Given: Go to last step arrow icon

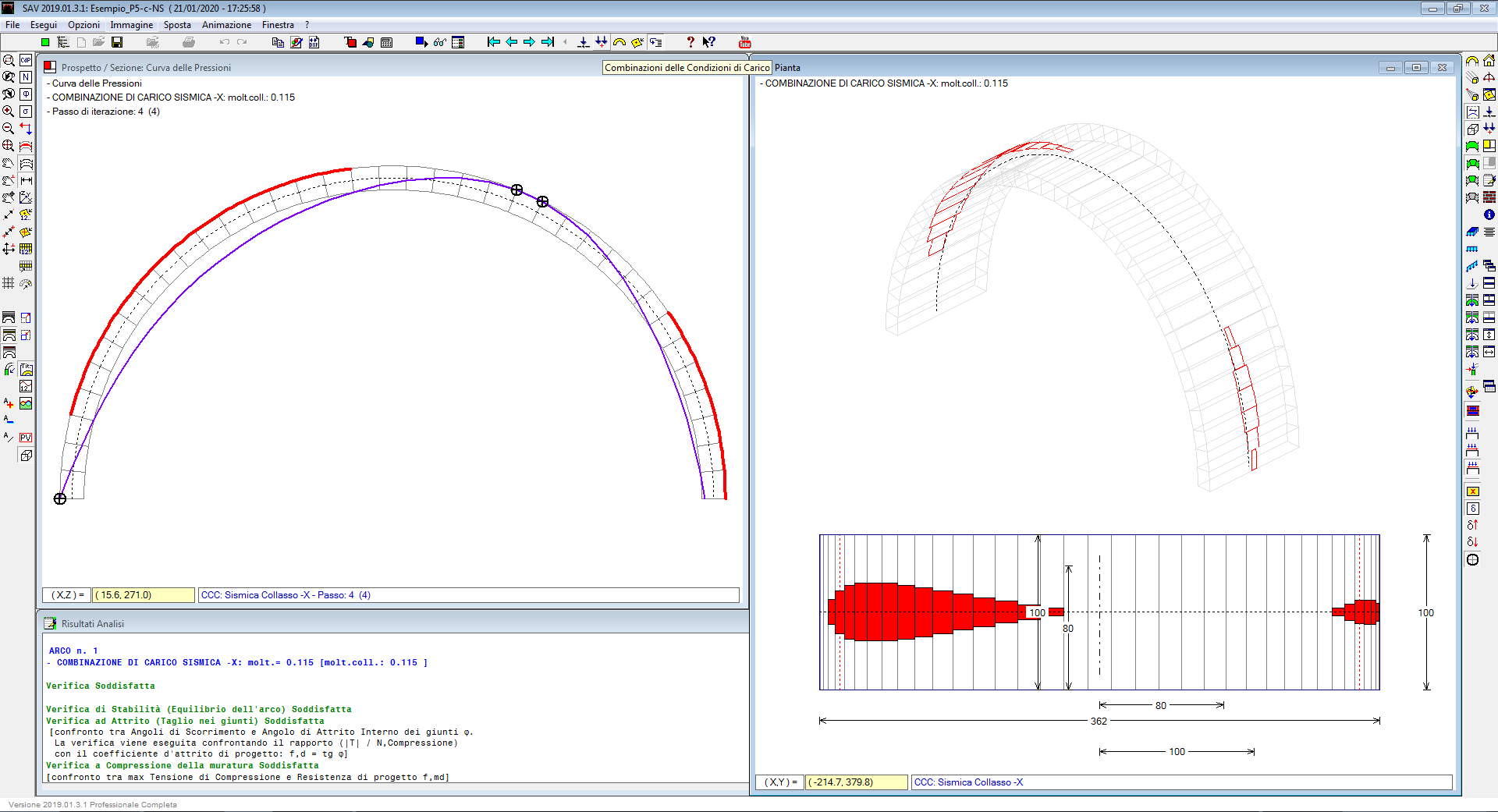Looking at the screenshot, I should coord(548,42).
